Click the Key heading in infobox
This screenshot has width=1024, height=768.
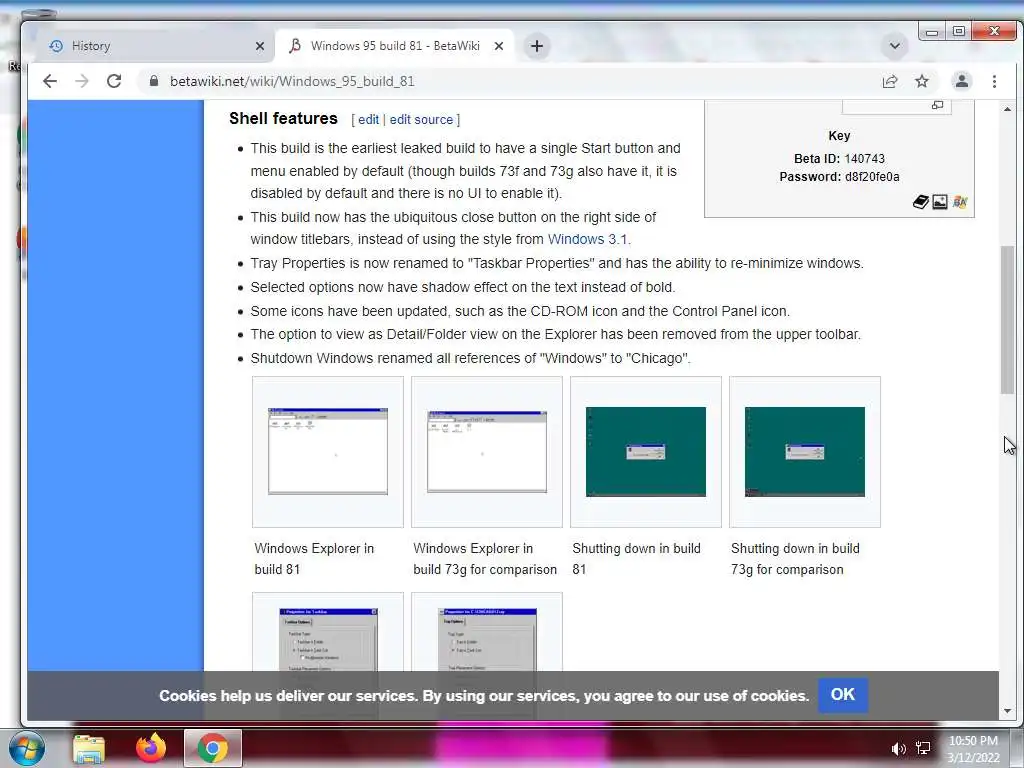839,136
